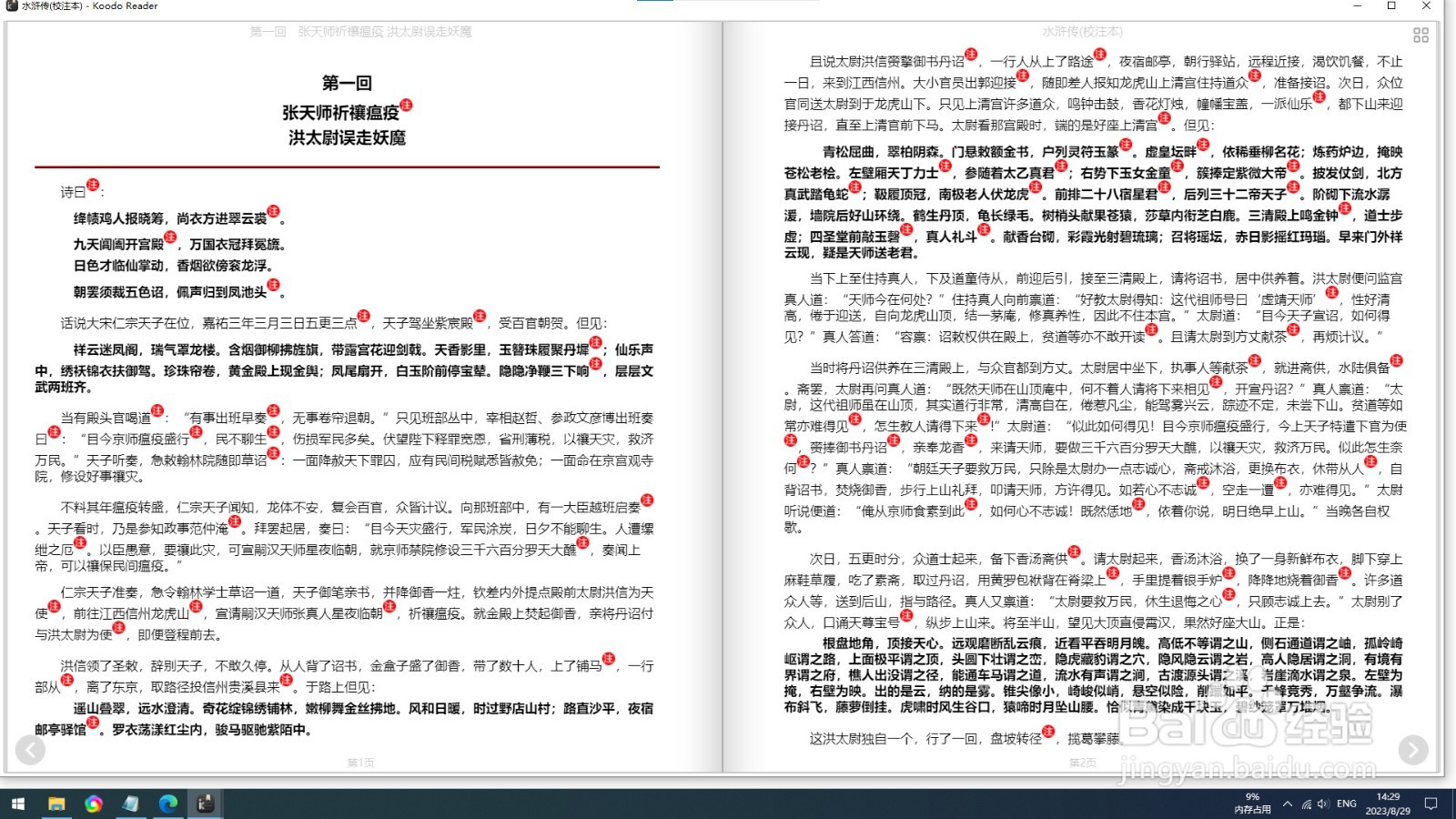The height and width of the screenshot is (819, 1456).
Task: Click the 内存占用 memory usage indicator
Action: (x=1250, y=804)
